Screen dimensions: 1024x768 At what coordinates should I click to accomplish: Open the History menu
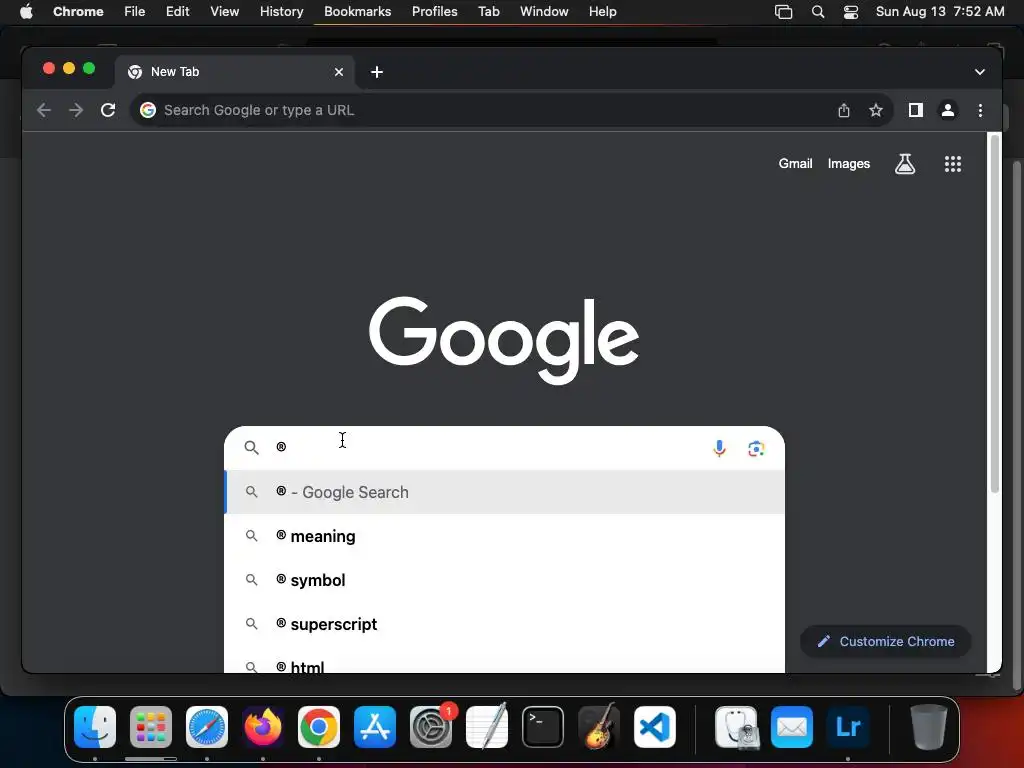point(281,11)
